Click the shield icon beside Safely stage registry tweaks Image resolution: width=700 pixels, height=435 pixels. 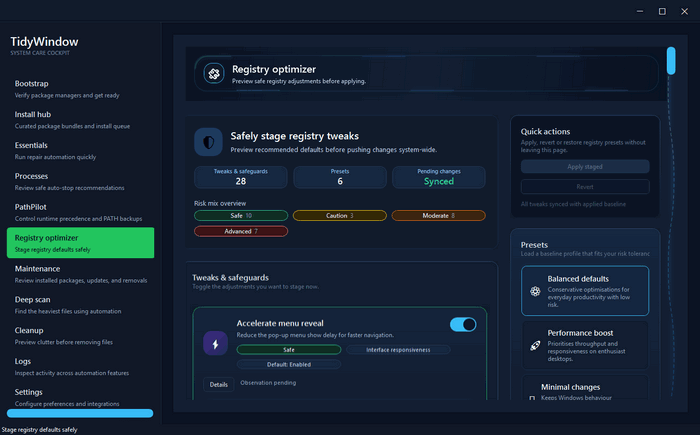click(208, 142)
